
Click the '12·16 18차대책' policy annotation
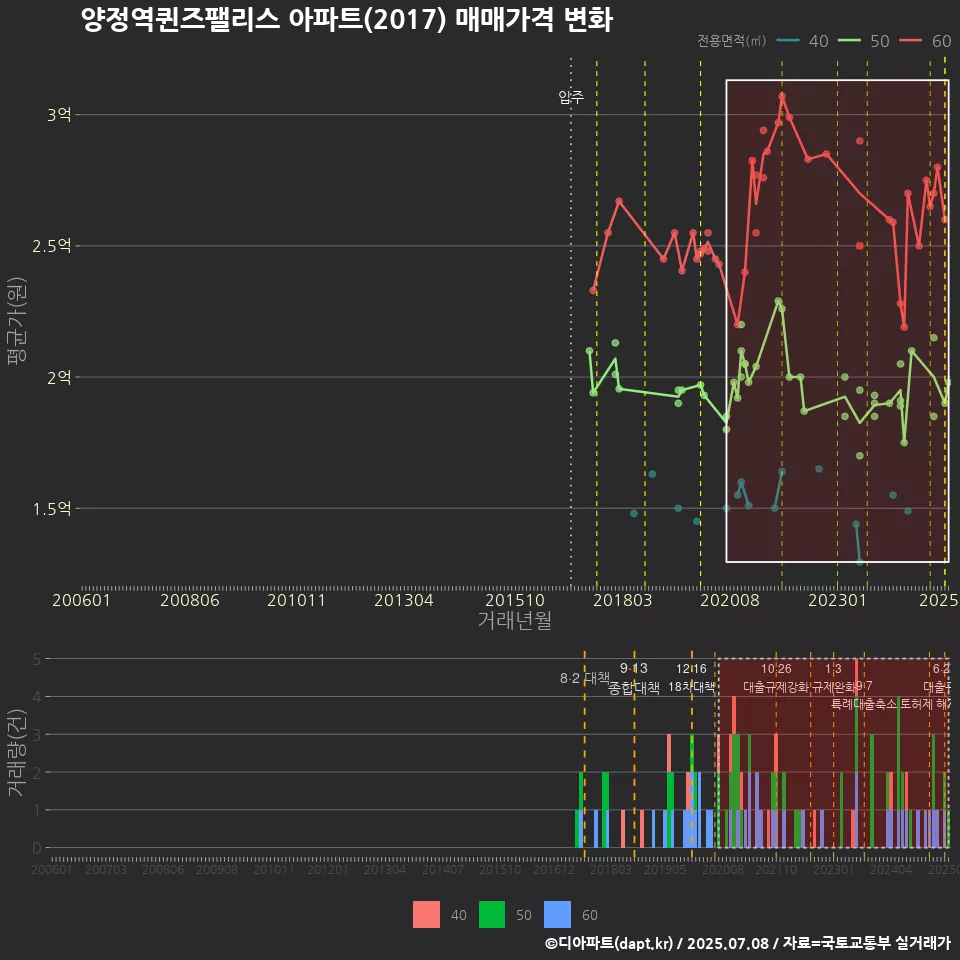[x=691, y=678]
